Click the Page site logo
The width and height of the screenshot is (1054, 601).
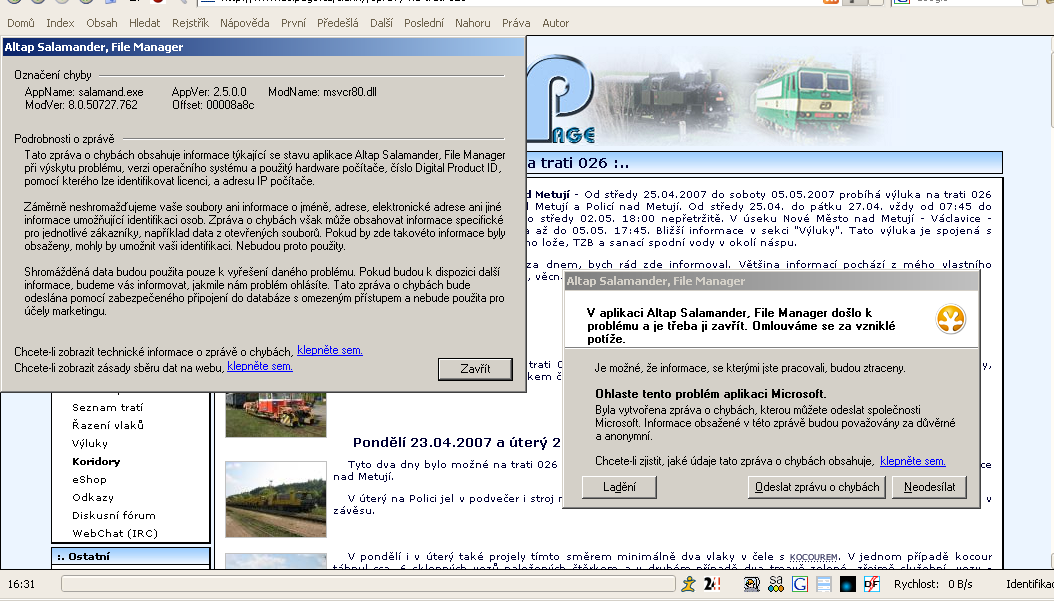click(x=562, y=99)
